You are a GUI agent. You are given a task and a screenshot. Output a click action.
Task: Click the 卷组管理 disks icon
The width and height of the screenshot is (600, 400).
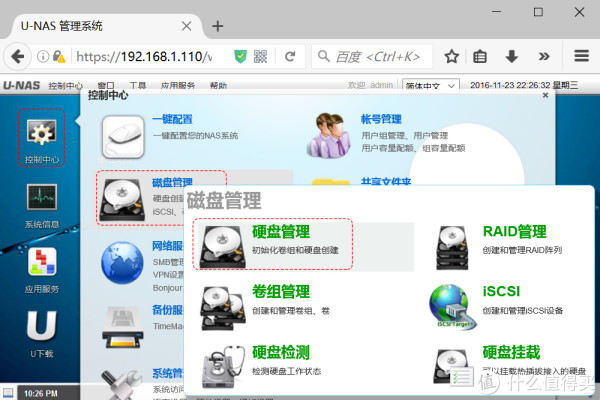[223, 308]
